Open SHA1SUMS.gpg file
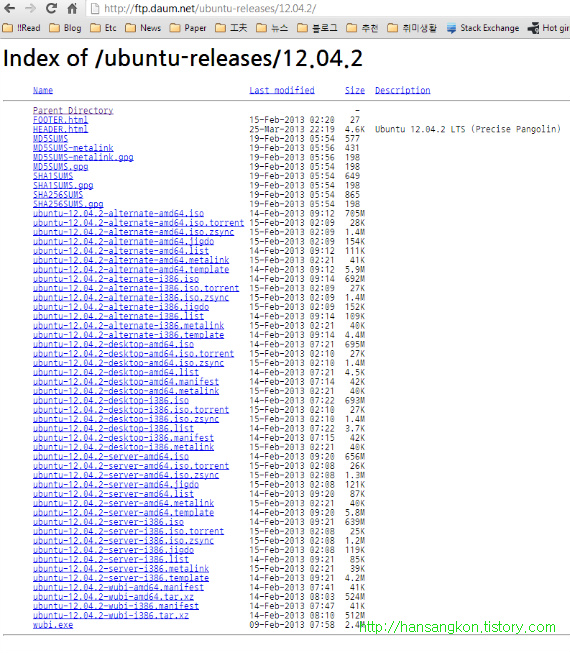 click(x=63, y=185)
